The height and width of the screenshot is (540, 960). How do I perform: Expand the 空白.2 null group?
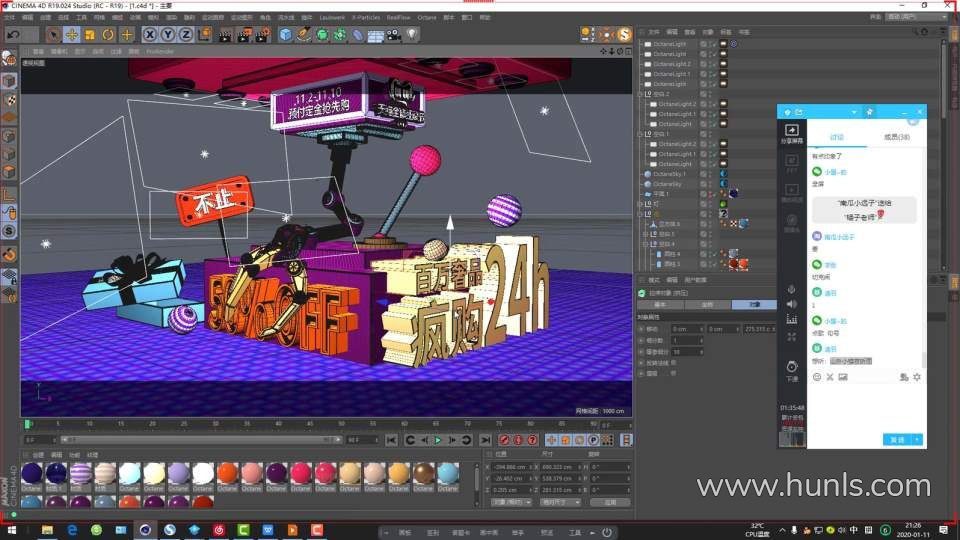pos(642,94)
